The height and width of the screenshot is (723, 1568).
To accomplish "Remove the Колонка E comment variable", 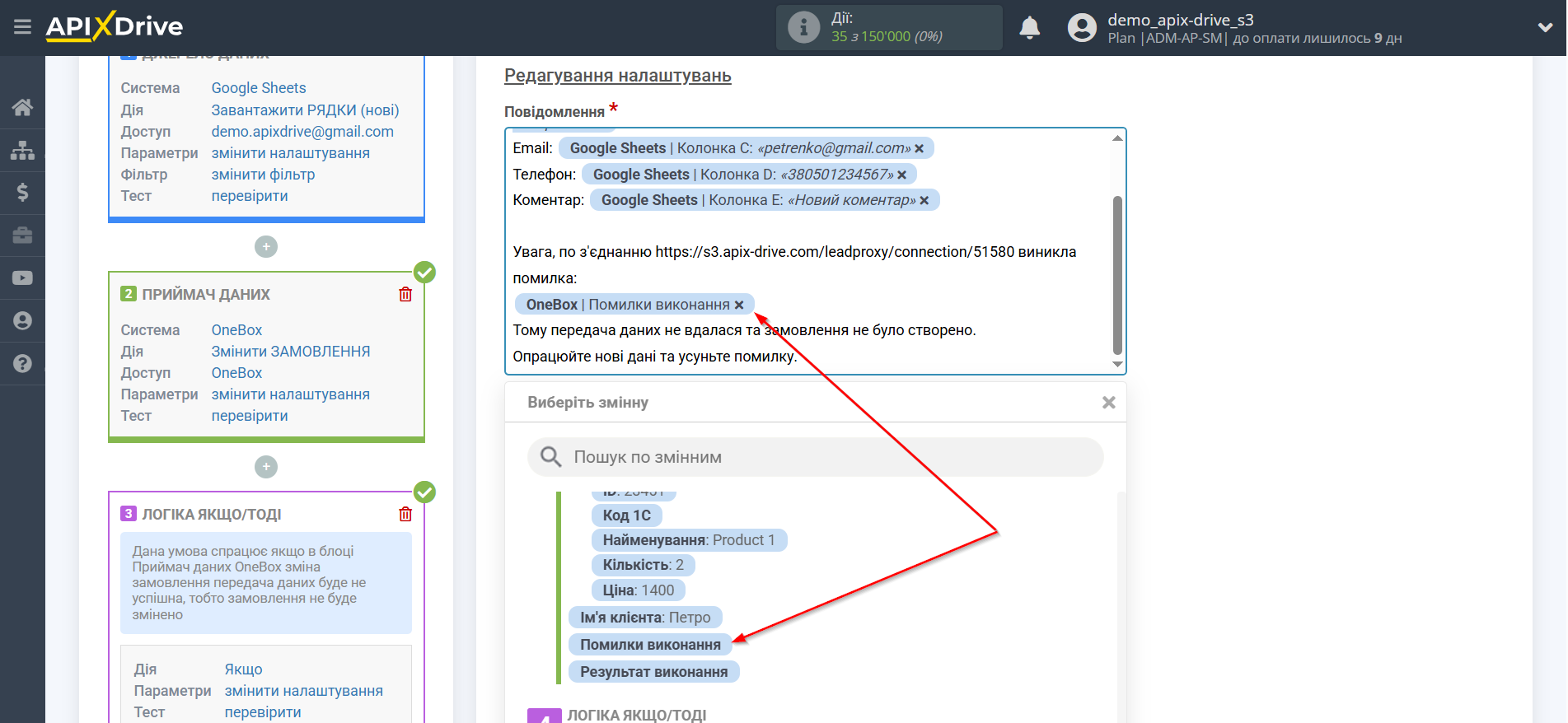I will tap(924, 201).
